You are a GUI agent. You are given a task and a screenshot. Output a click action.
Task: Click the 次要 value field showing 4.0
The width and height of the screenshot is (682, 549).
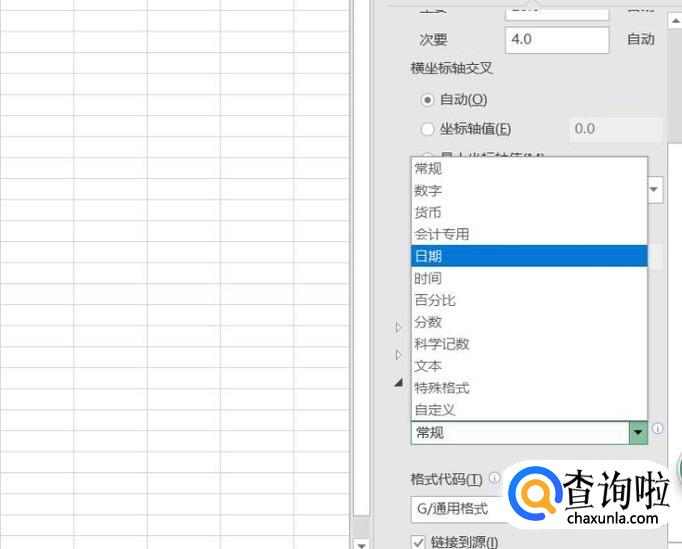[556, 40]
